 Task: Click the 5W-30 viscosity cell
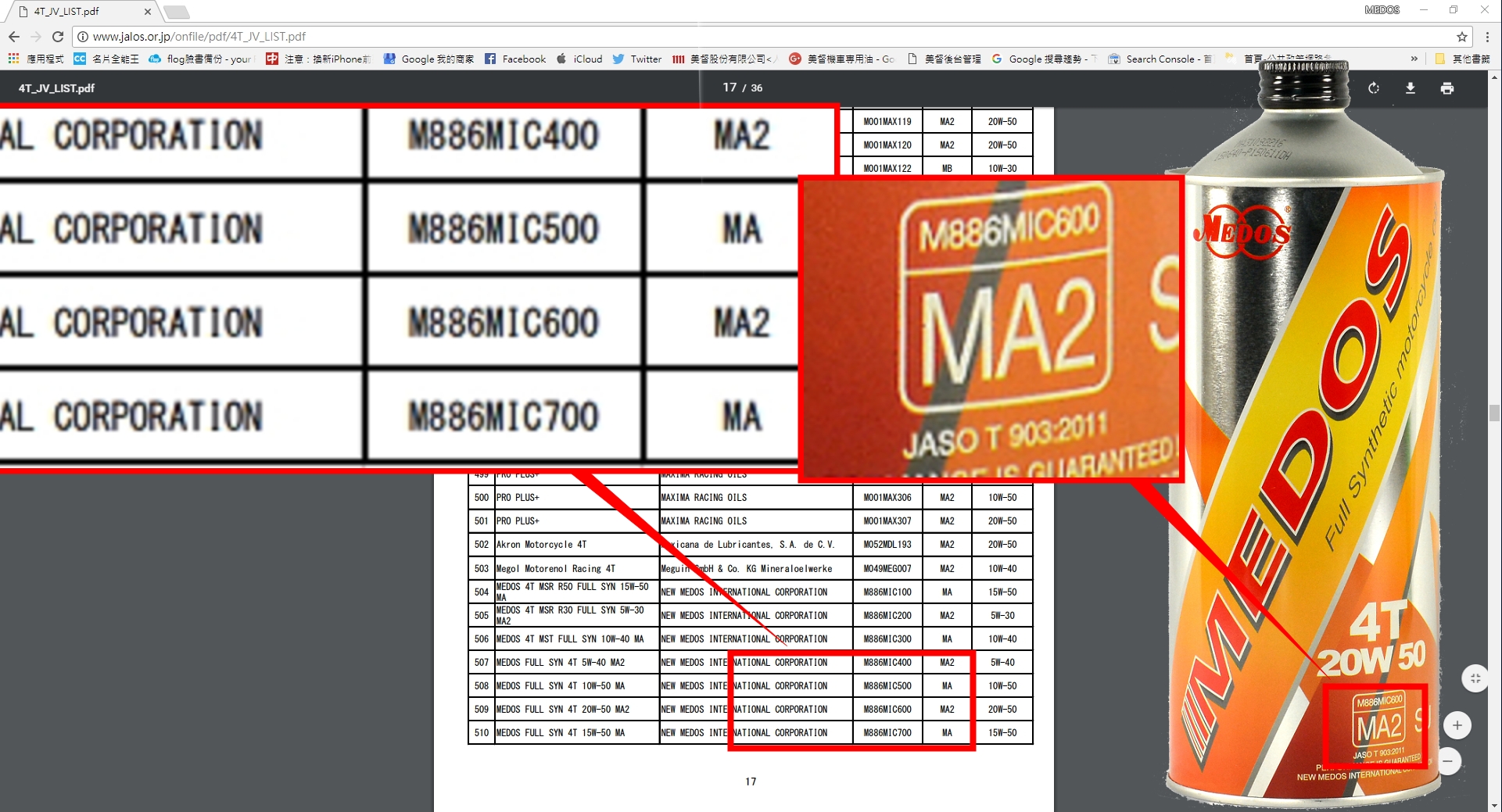(x=1002, y=616)
